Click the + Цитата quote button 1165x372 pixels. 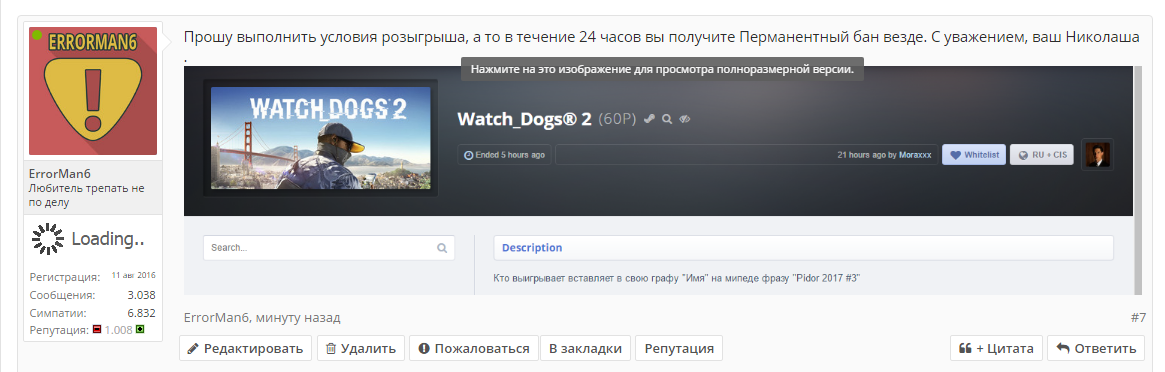coord(996,348)
